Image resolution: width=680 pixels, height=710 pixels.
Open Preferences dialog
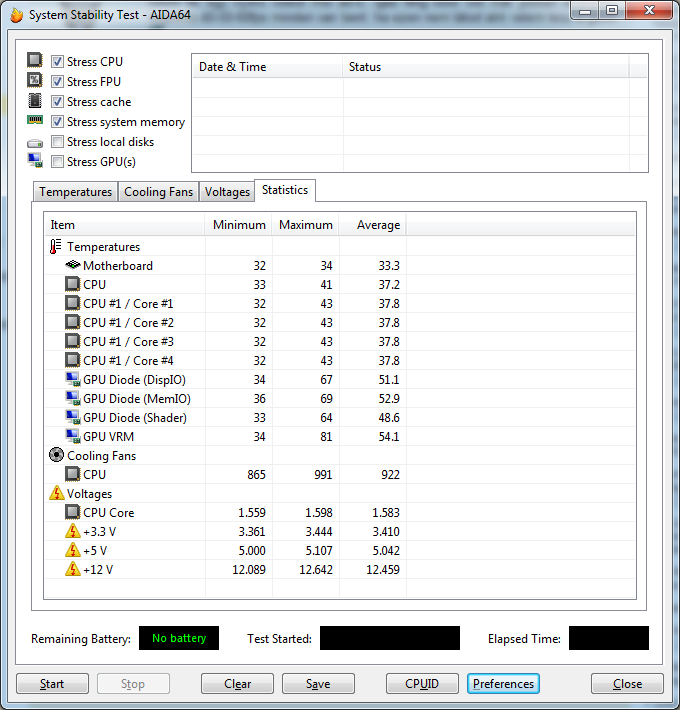coord(503,683)
